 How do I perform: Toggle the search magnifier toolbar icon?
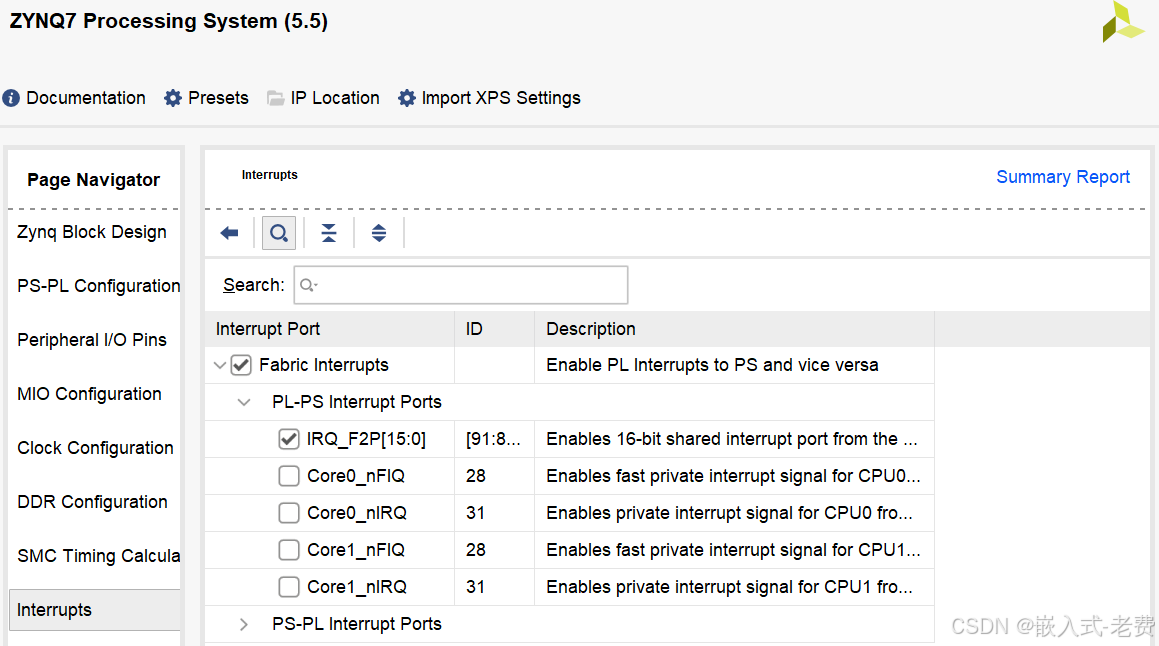point(279,234)
